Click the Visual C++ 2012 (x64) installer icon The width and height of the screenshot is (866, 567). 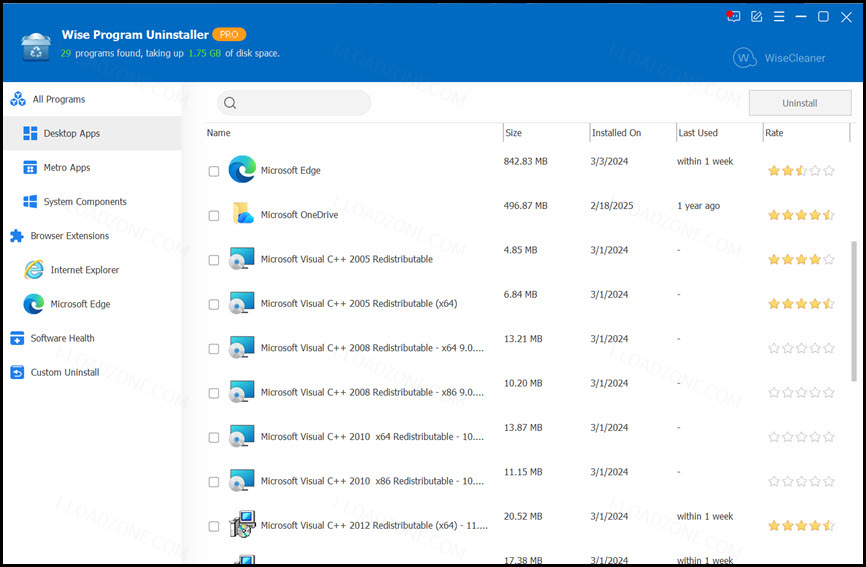tap(242, 524)
